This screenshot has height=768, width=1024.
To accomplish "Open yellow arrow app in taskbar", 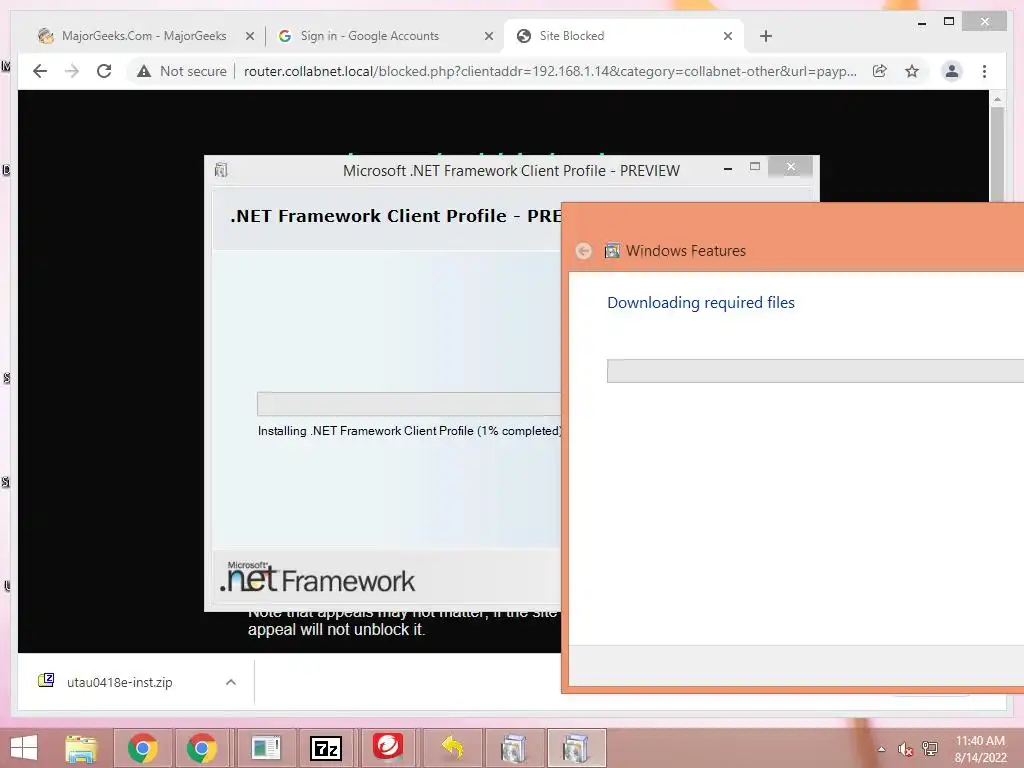I will [x=452, y=748].
